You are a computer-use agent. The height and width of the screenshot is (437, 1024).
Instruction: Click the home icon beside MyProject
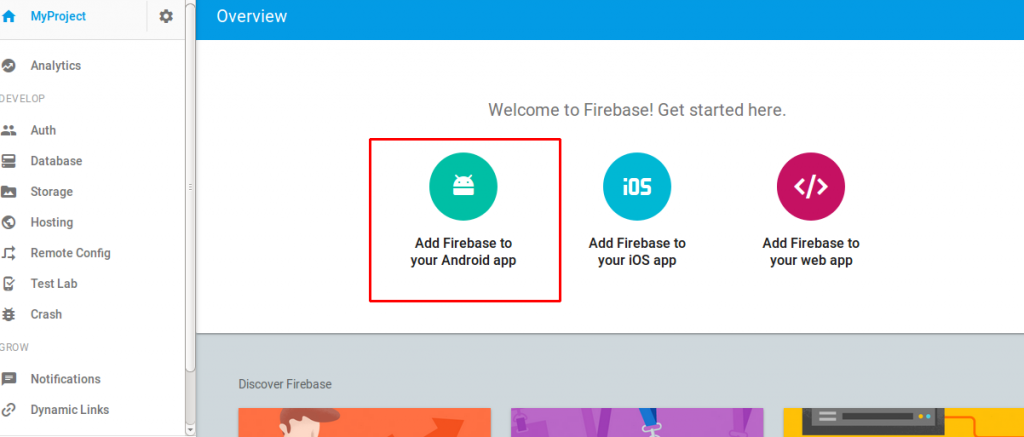tap(8, 16)
